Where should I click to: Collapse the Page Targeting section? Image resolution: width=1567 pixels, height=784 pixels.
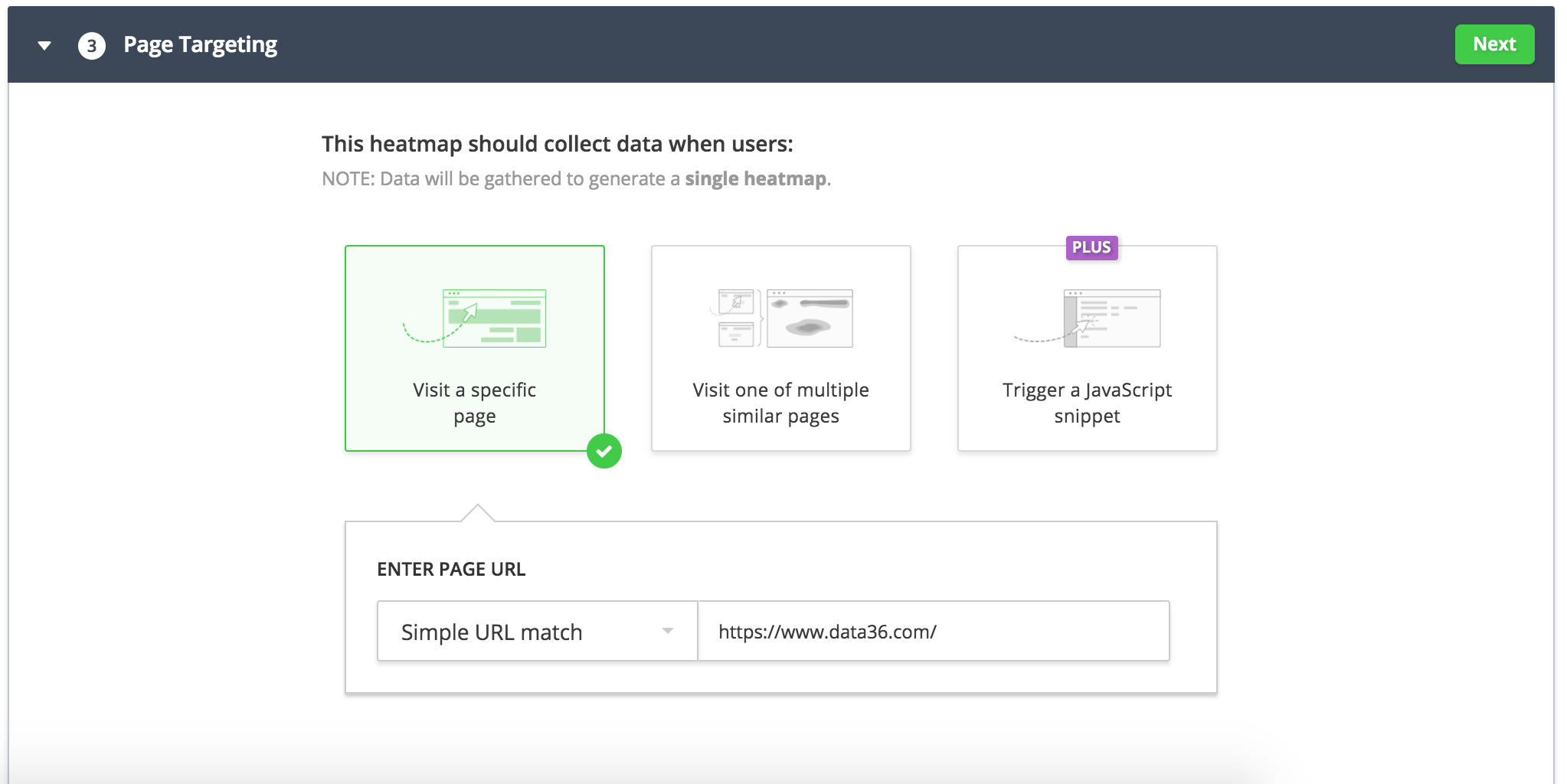[x=44, y=44]
